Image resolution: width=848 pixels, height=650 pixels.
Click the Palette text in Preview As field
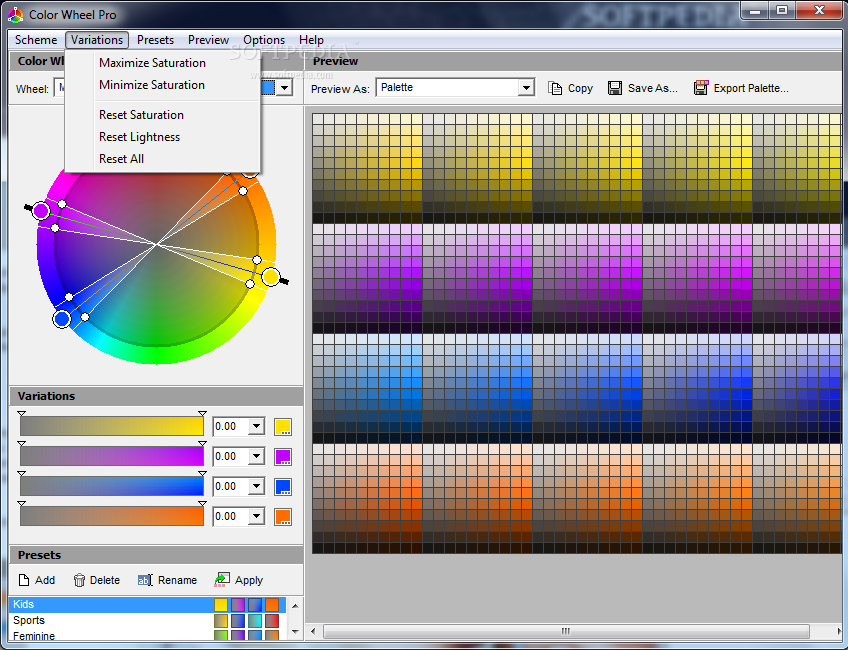396,88
